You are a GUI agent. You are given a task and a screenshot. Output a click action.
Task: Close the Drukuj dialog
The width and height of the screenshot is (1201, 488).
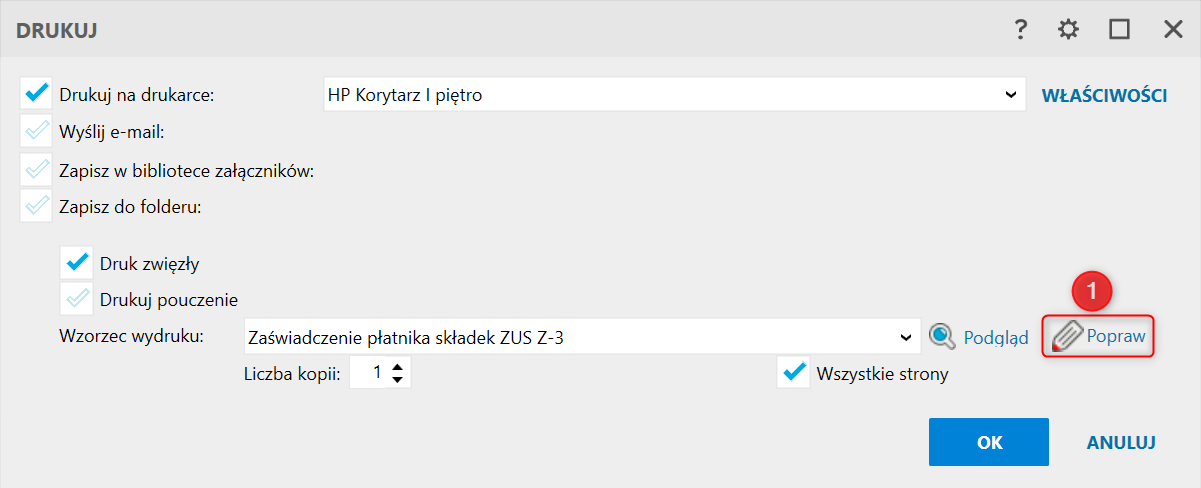click(x=1173, y=30)
